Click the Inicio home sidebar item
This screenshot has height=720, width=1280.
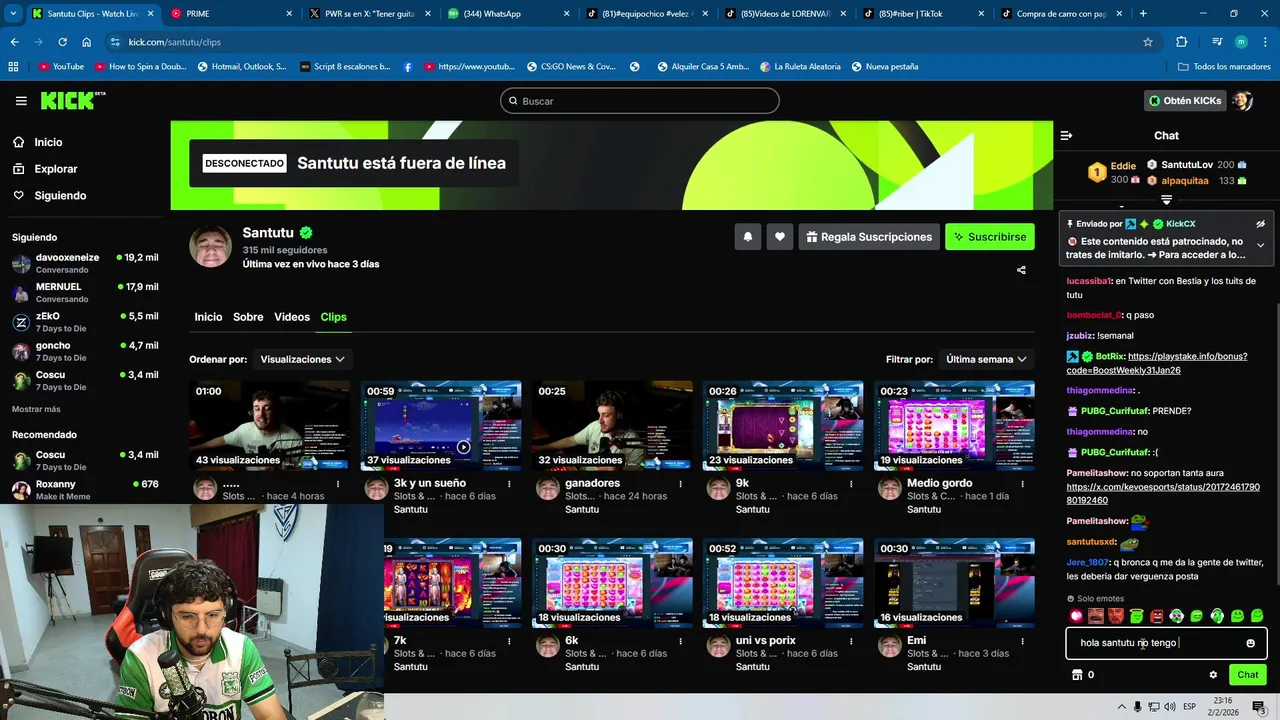[48, 142]
